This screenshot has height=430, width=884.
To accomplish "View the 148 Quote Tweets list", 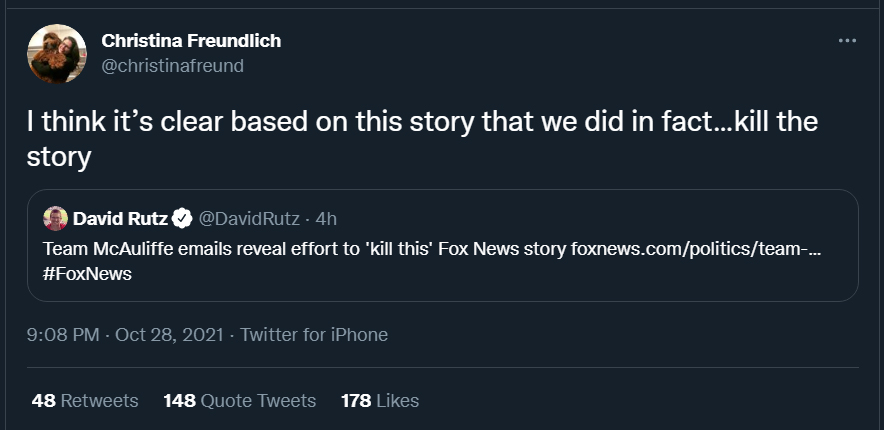I will pos(240,401).
